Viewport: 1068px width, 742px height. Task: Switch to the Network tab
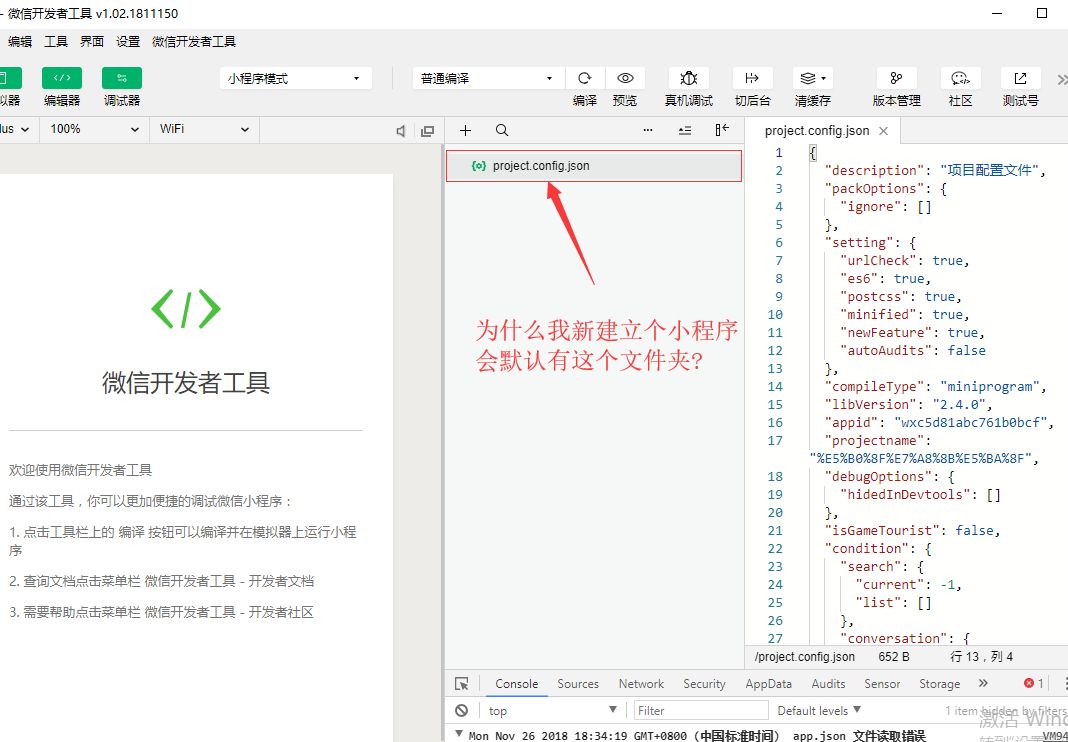tap(641, 683)
